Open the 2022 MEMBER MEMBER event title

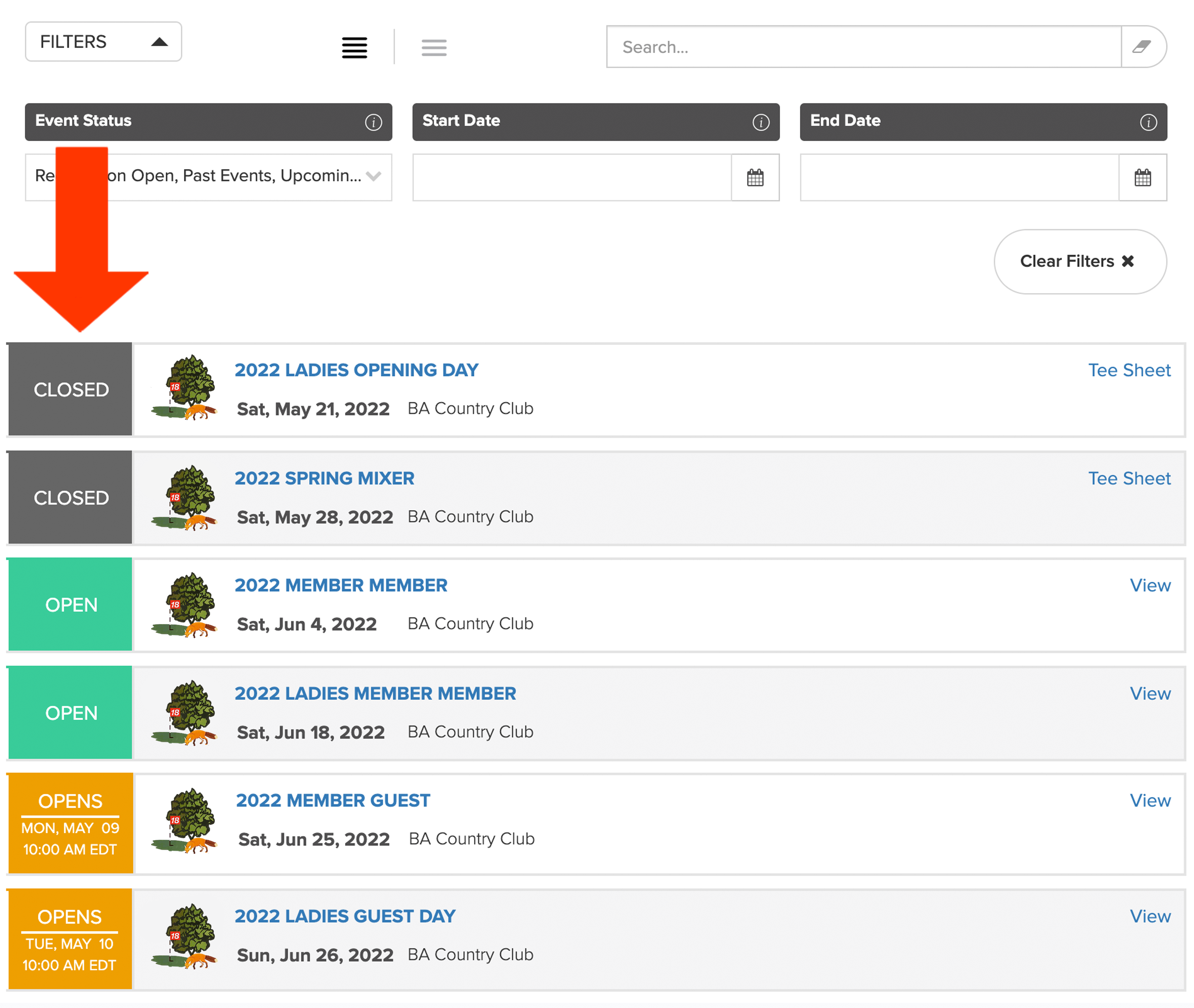click(340, 585)
